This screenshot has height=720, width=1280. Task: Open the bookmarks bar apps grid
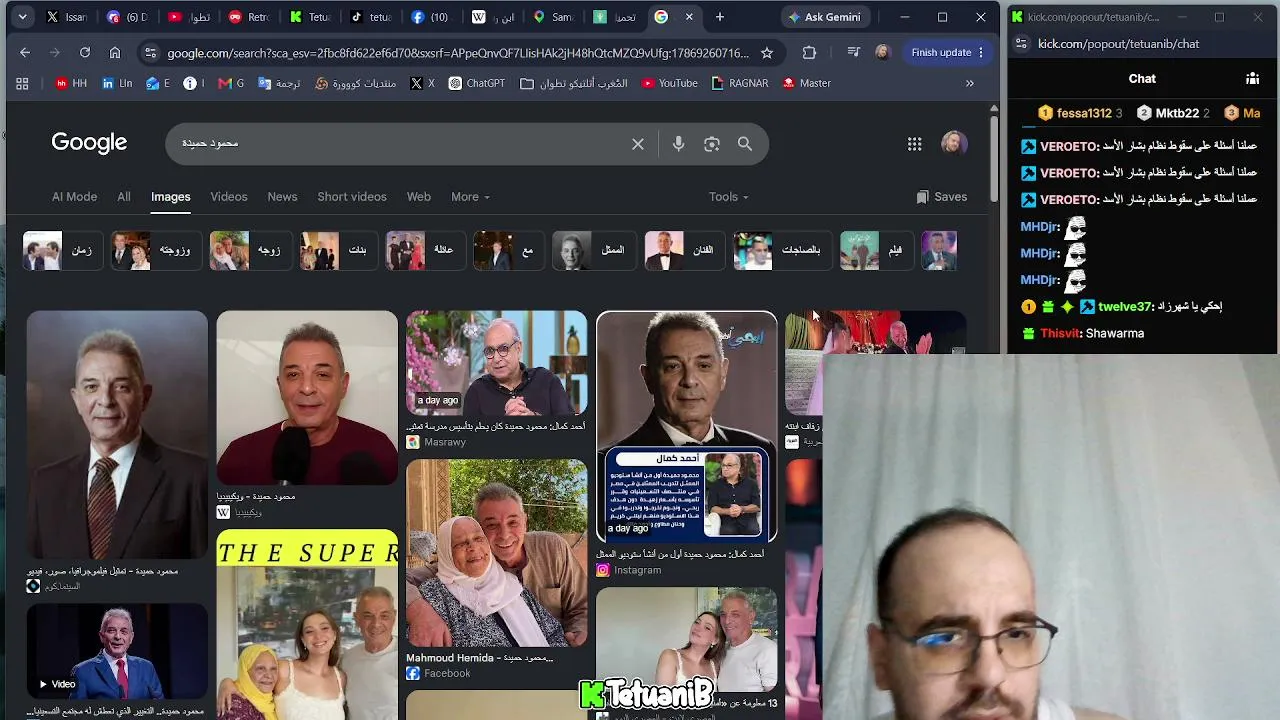[x=22, y=84]
